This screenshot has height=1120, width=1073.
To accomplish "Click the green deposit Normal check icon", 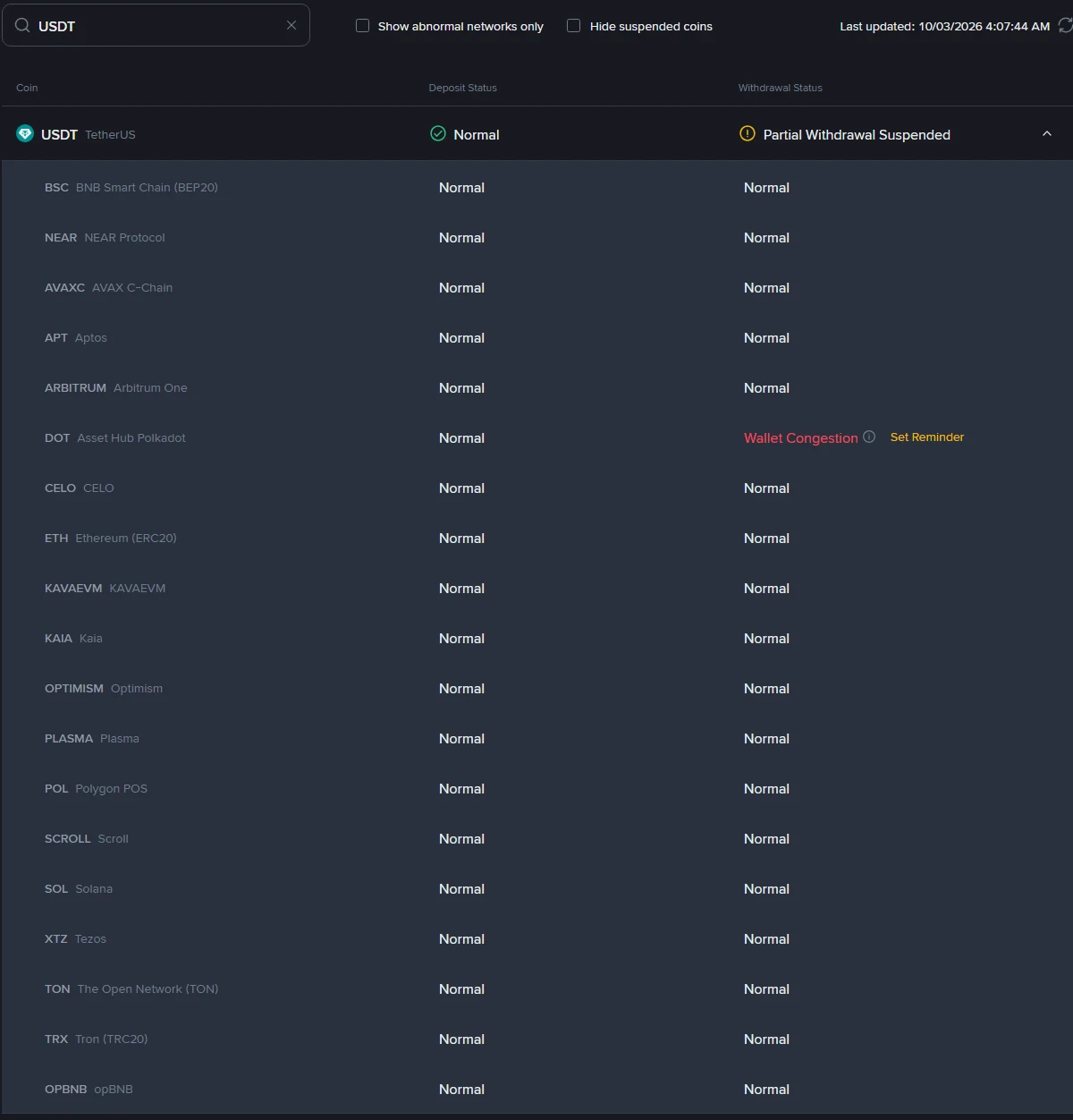I will (x=438, y=134).
